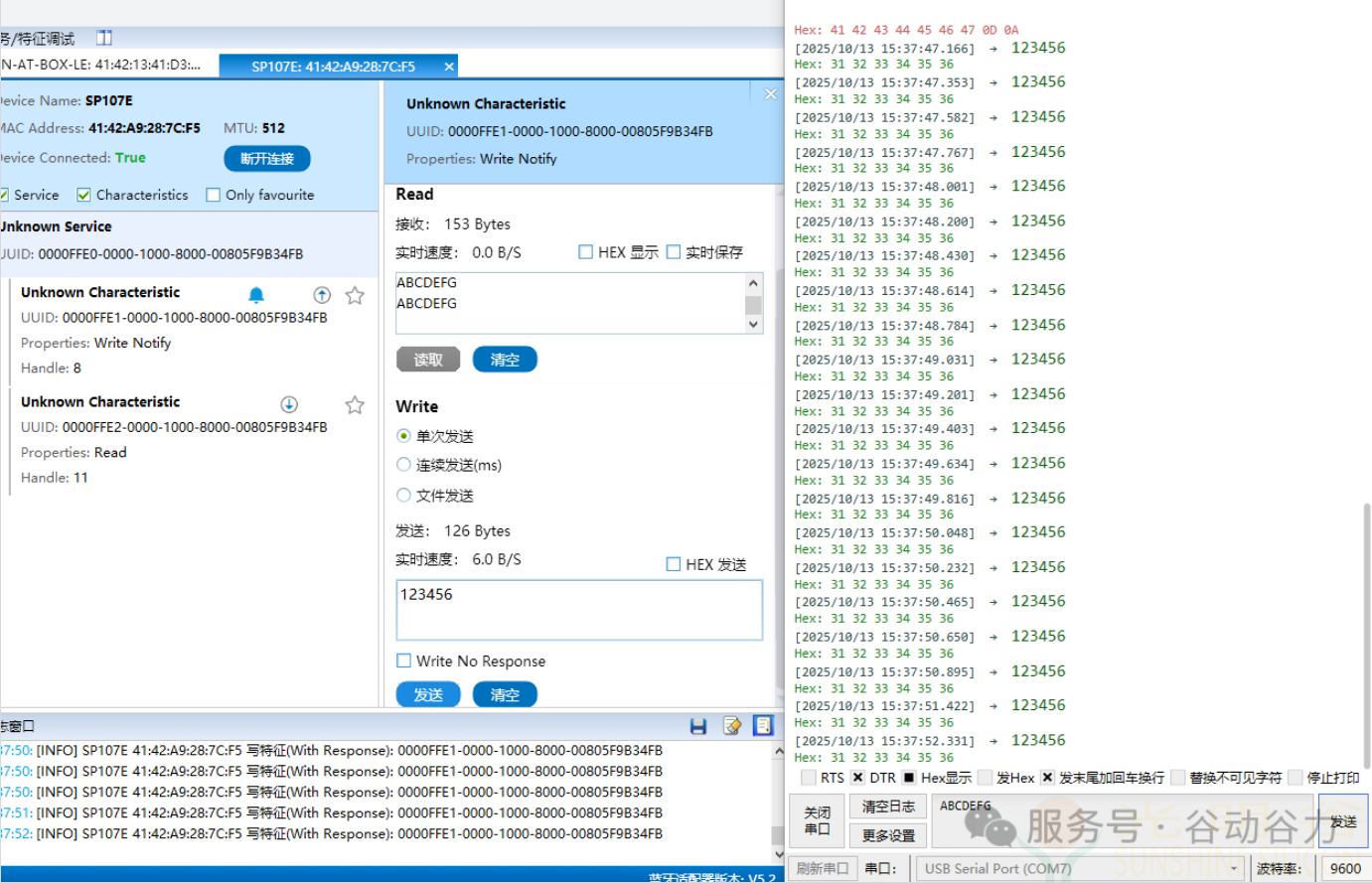Image resolution: width=1372 pixels, height=883 pixels.
Task: Select 文件发送 radio option
Action: [403, 495]
